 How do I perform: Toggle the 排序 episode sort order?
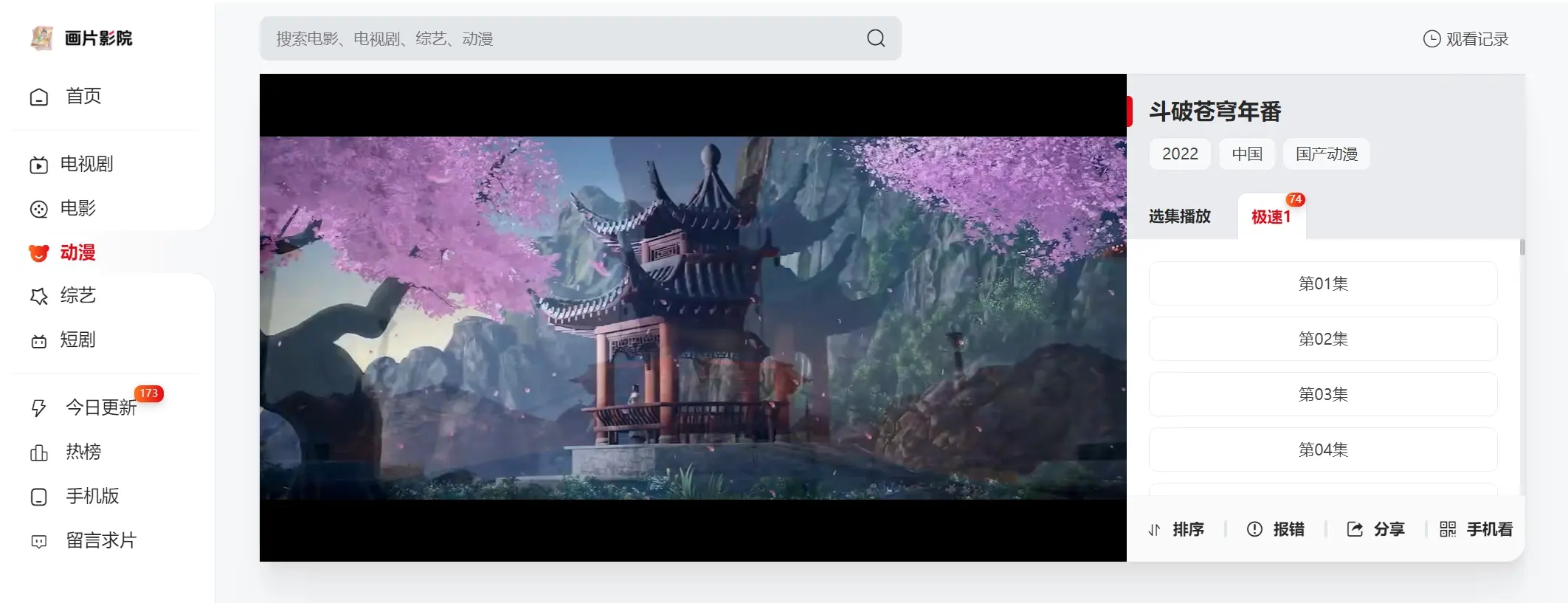[x=1176, y=529]
